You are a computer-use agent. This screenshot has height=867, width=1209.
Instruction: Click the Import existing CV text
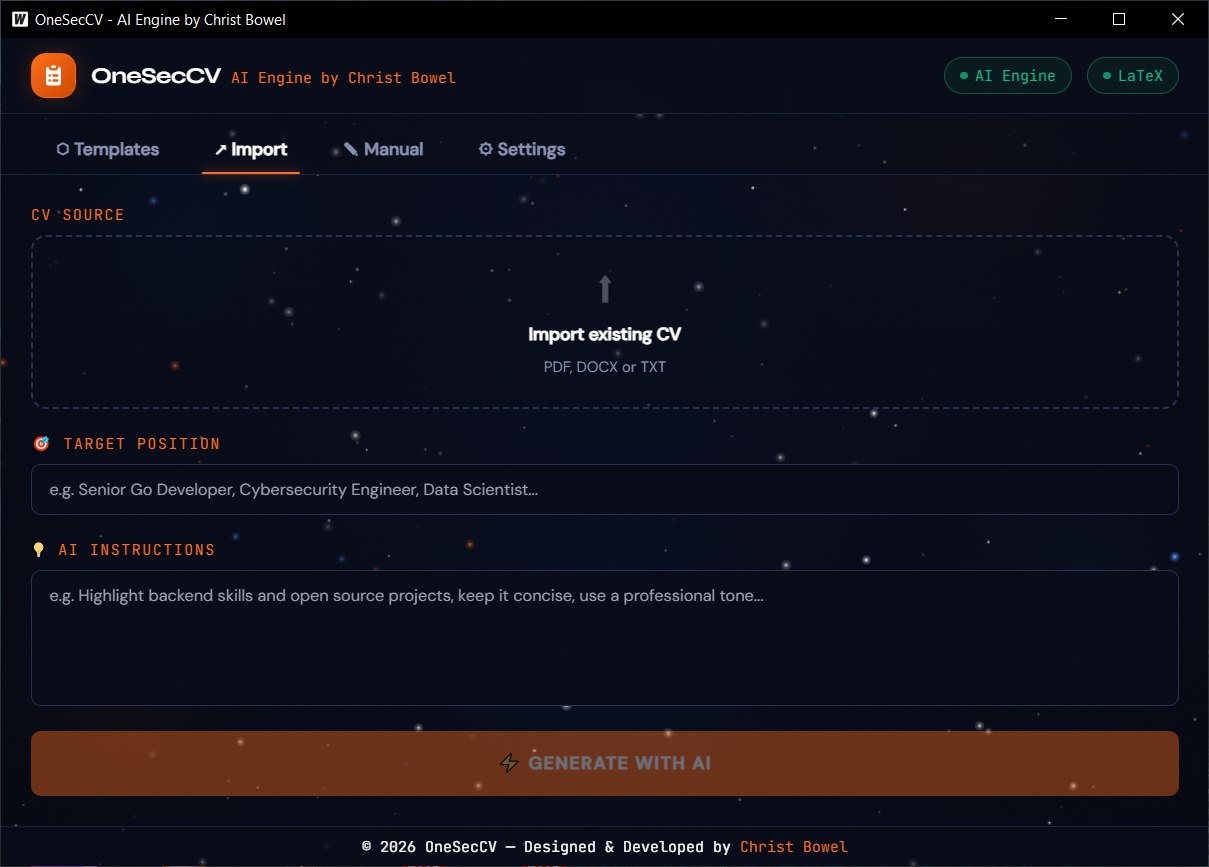coord(605,334)
